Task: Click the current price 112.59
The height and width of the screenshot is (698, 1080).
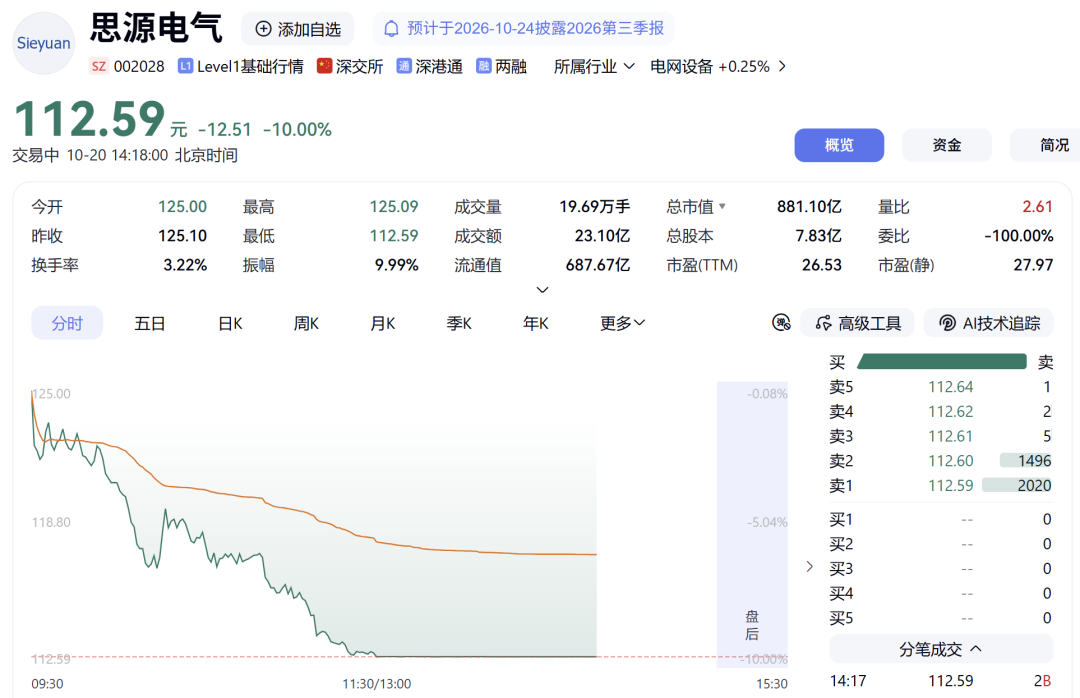Action: [x=90, y=119]
